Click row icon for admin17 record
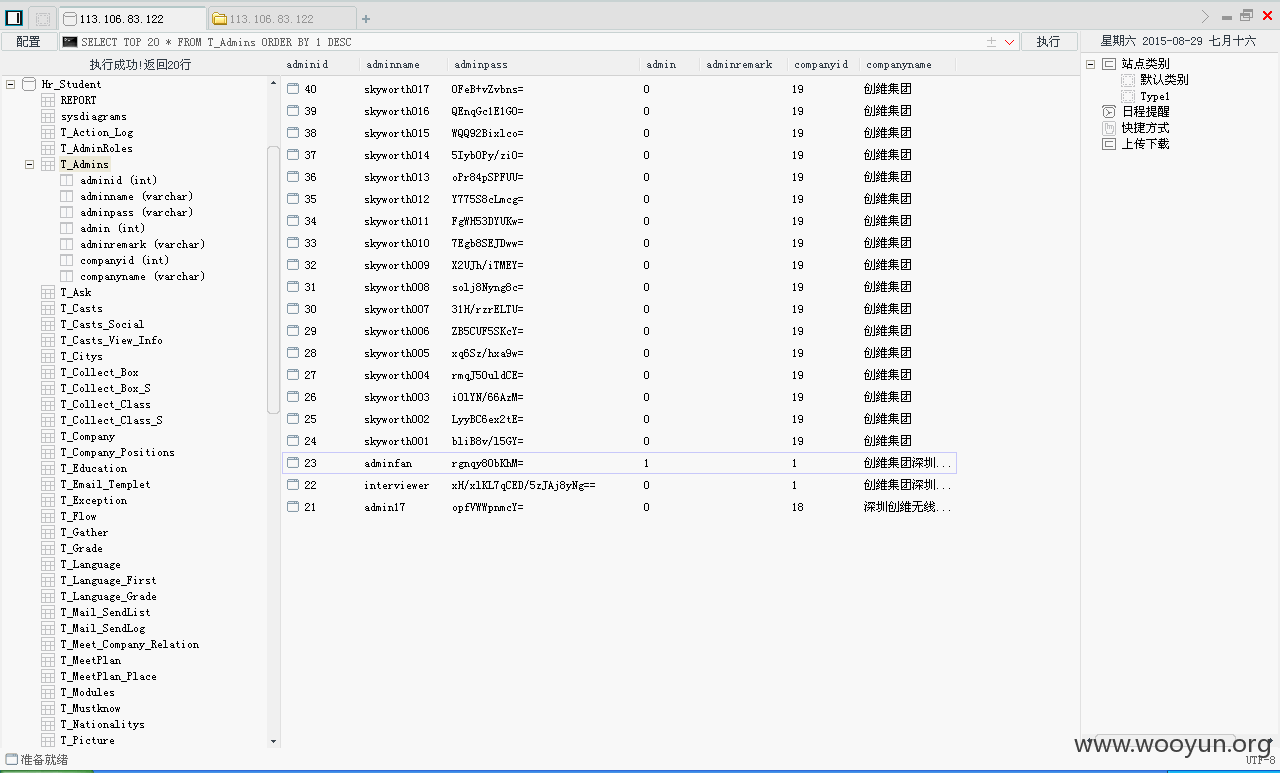1280x773 pixels. 293,507
